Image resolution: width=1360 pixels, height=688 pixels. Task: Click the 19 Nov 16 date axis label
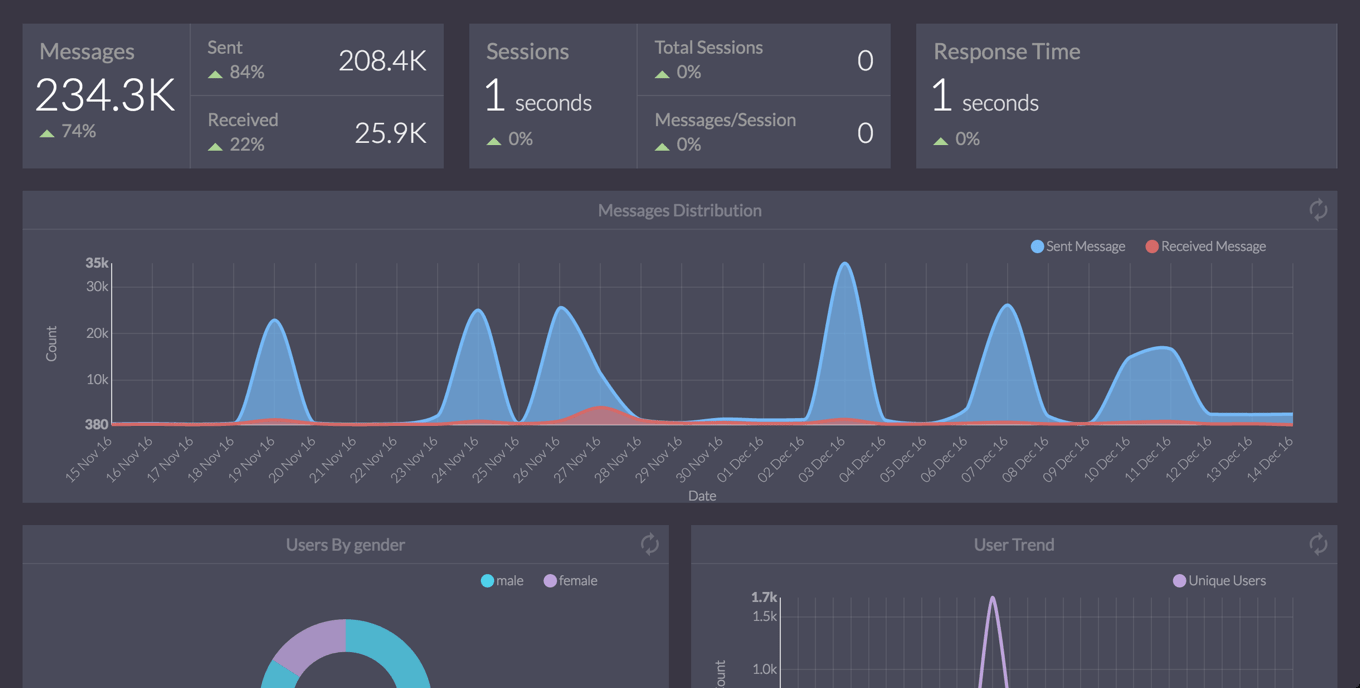click(x=251, y=459)
